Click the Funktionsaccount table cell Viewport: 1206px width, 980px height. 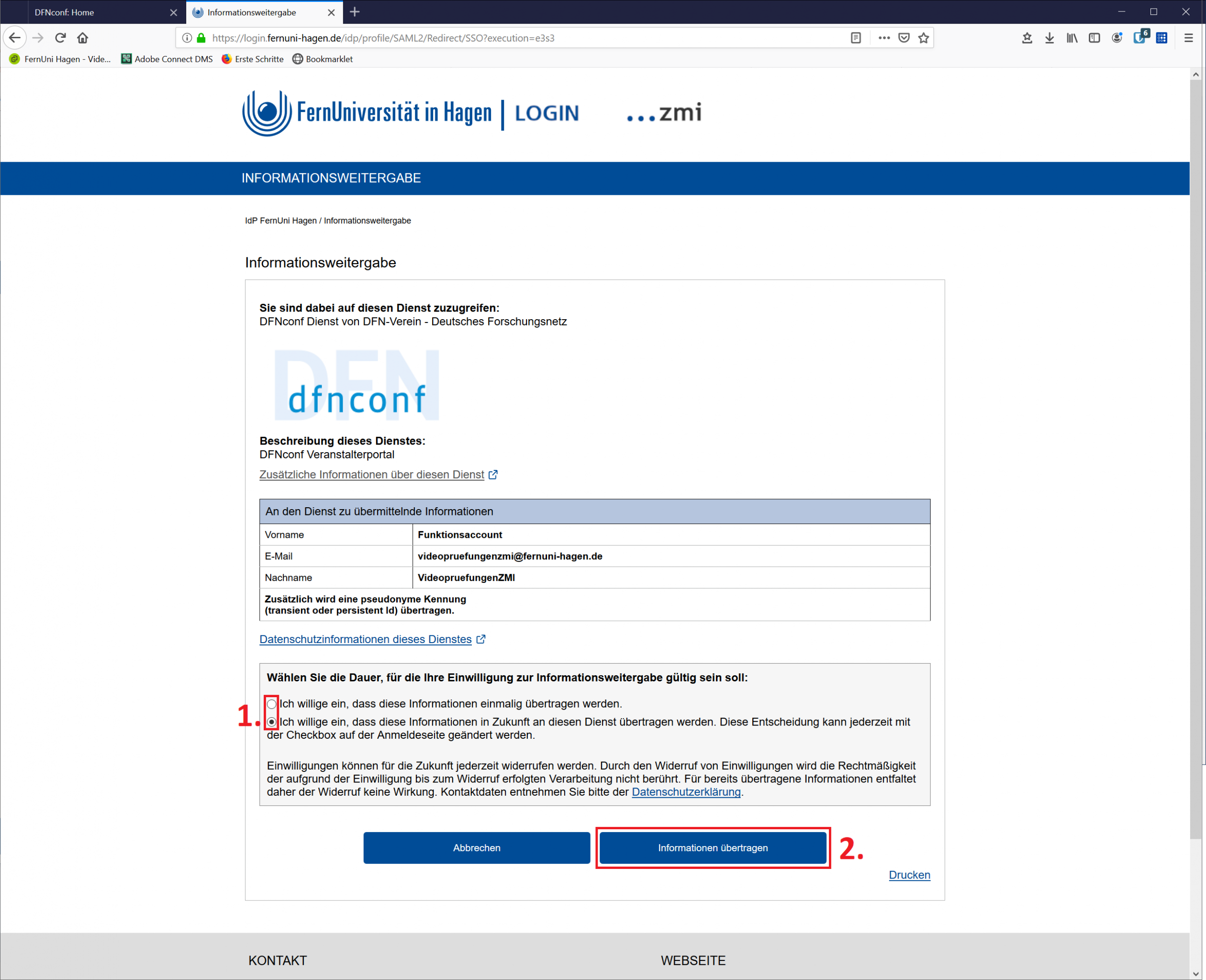671,535
